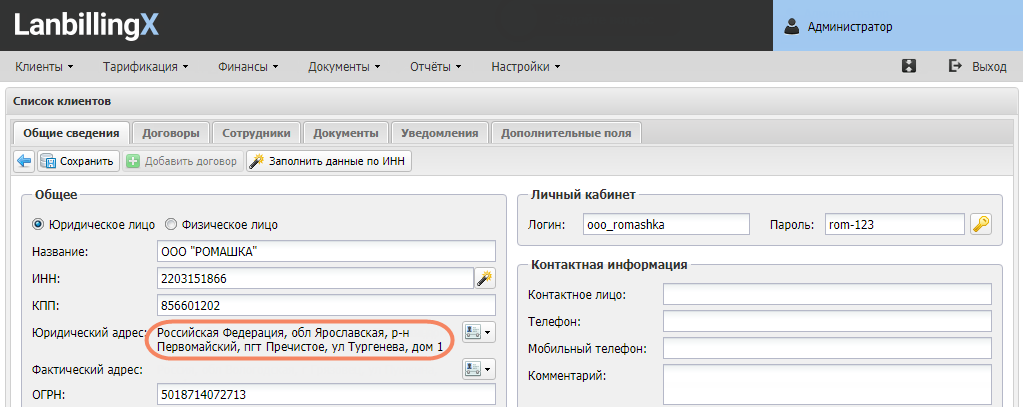Screen dimensions: 1023x407
Task: Open the Настройки menu
Action: (525, 67)
